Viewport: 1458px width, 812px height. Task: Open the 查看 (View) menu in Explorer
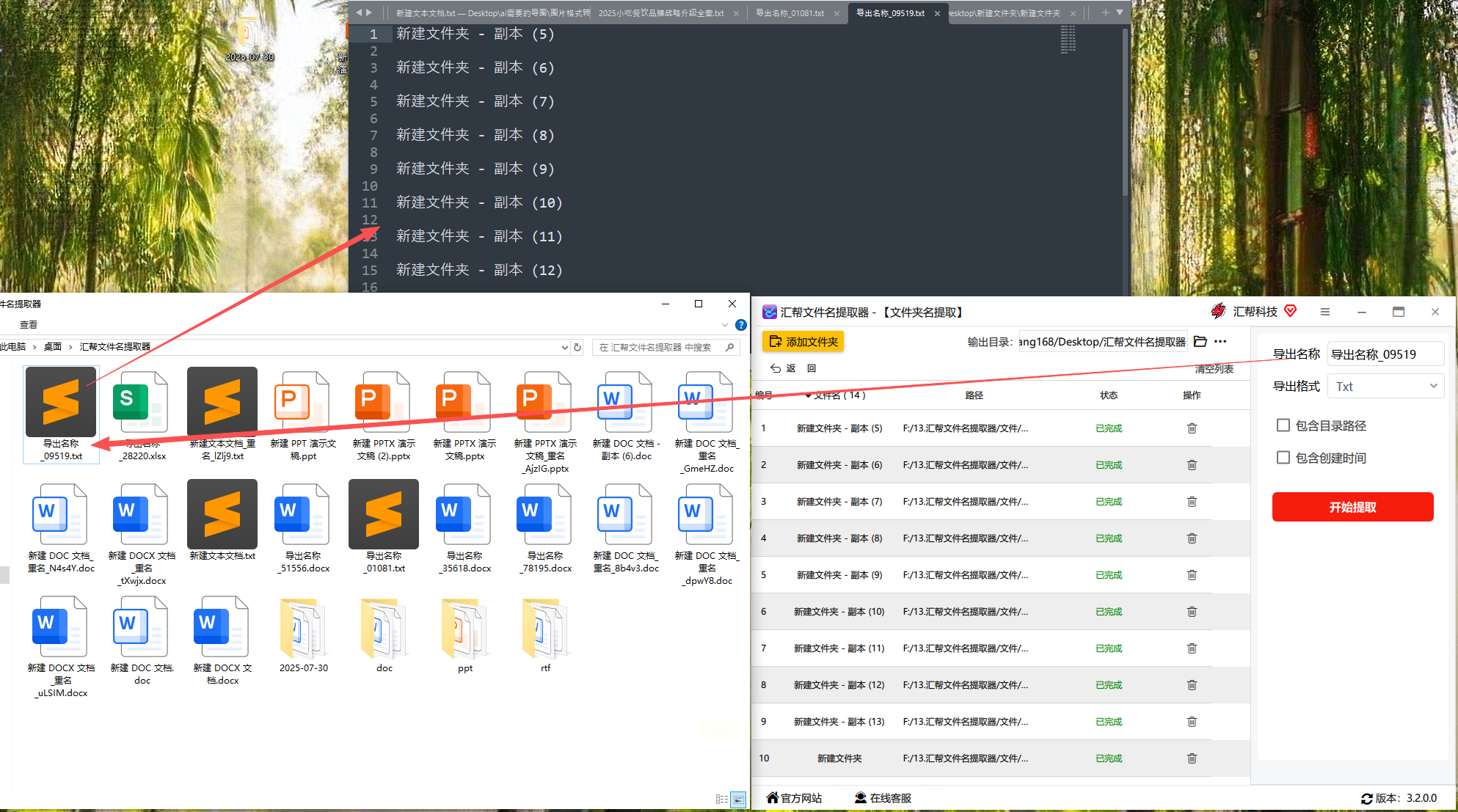coord(29,325)
